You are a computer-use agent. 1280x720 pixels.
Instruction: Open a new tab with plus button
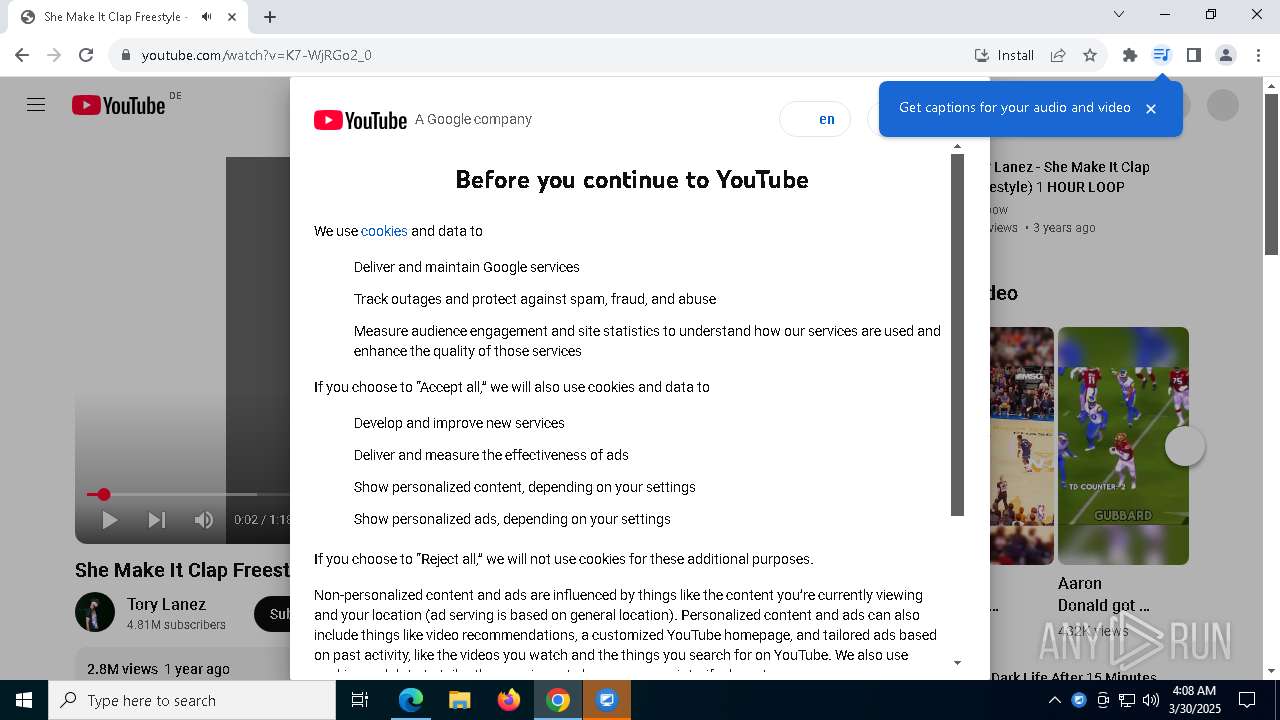270,17
